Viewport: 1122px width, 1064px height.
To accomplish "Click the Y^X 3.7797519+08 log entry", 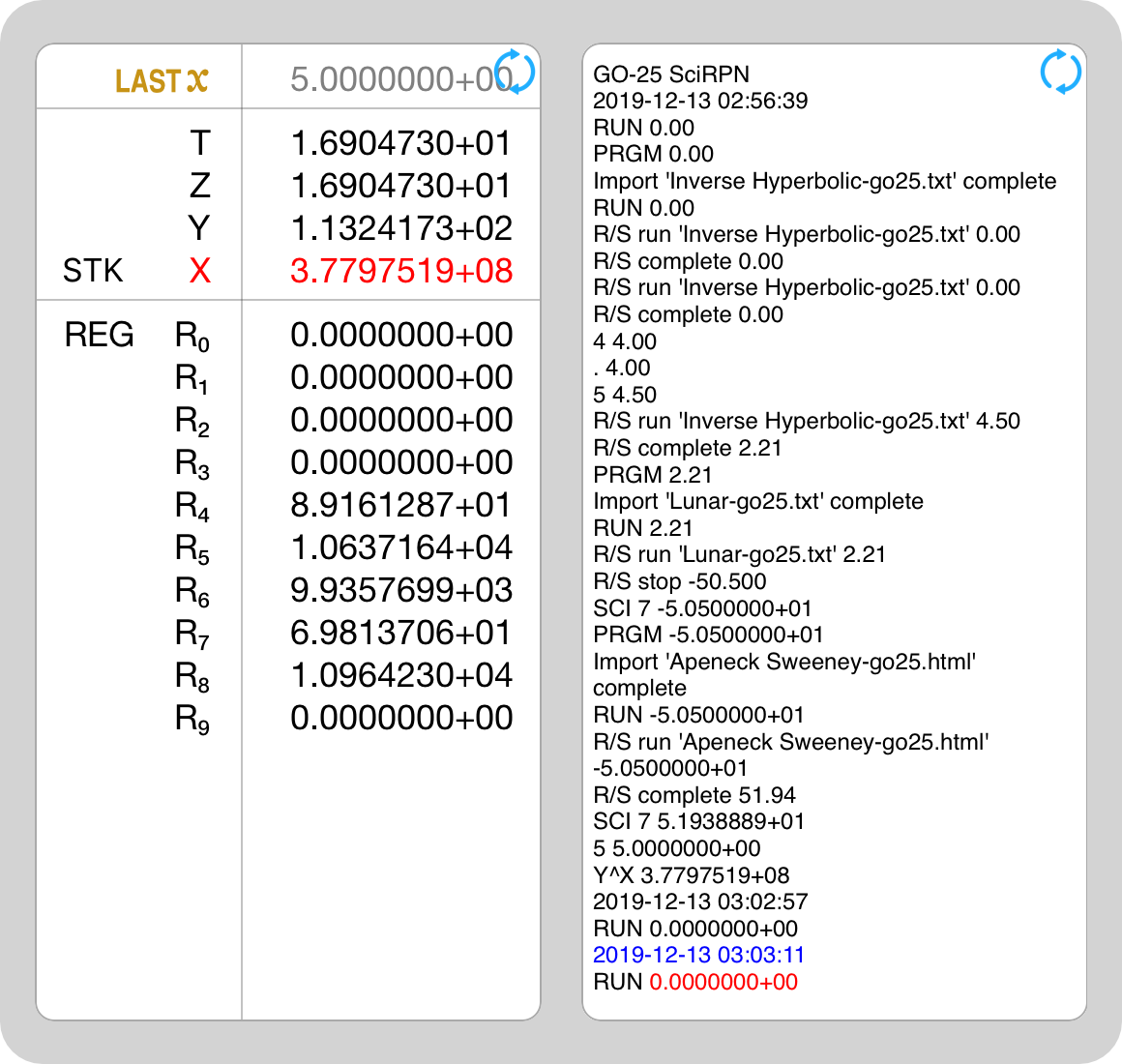I will click(691, 875).
